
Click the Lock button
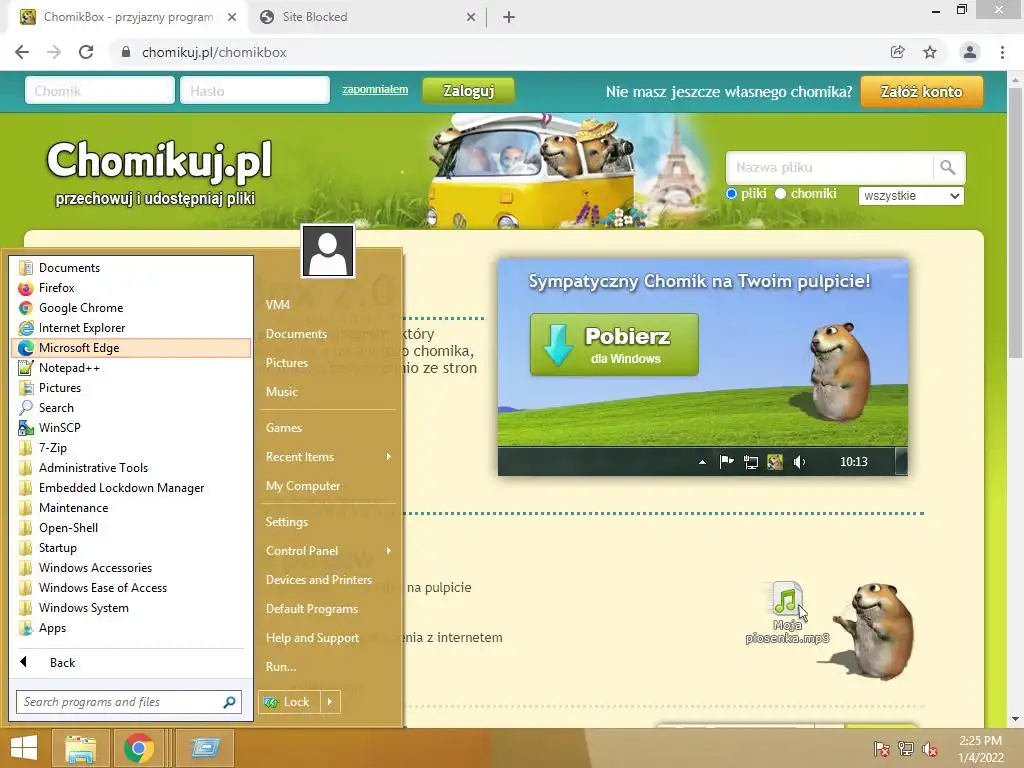click(x=290, y=702)
